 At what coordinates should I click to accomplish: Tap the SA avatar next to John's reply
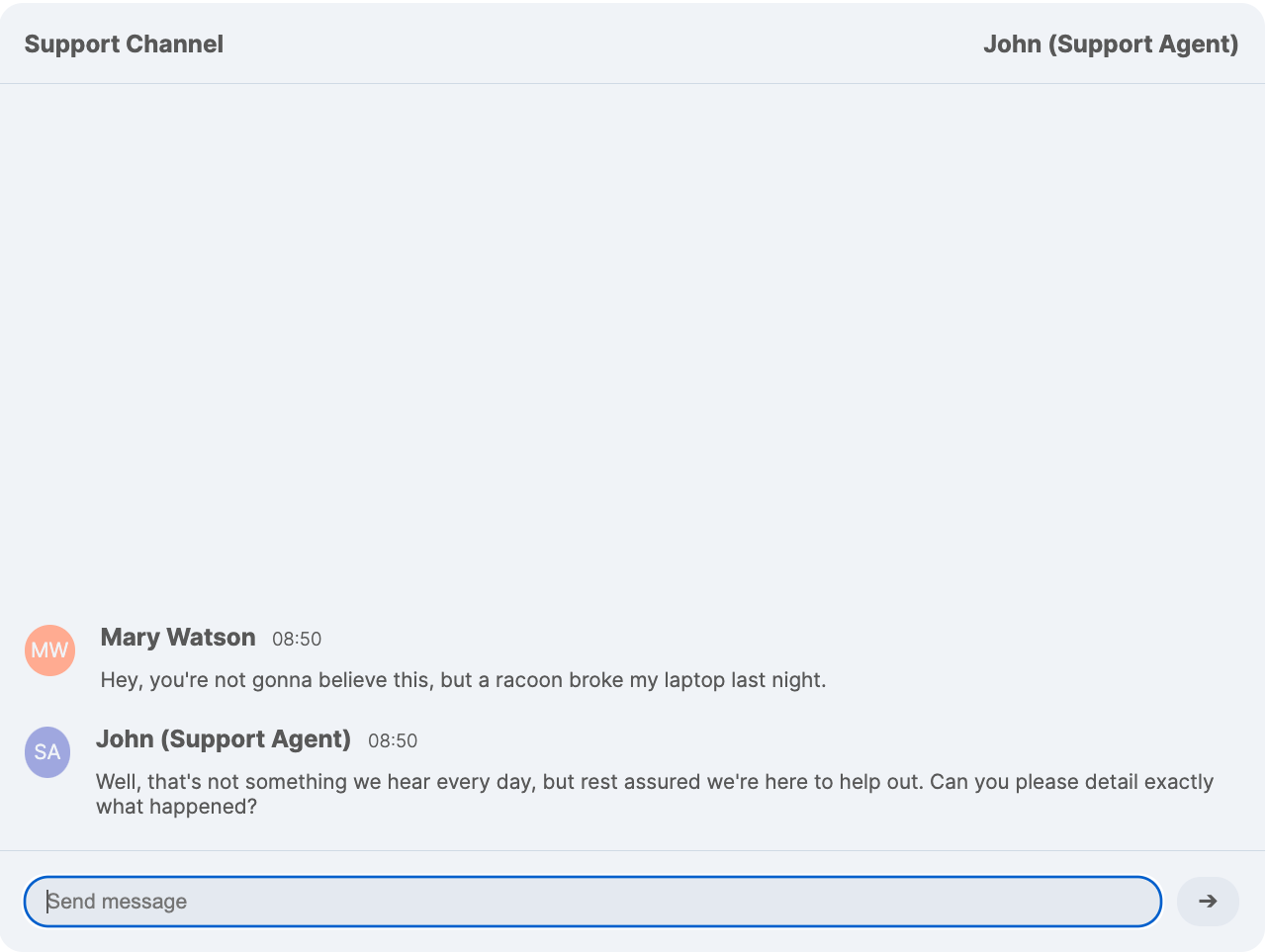47,751
